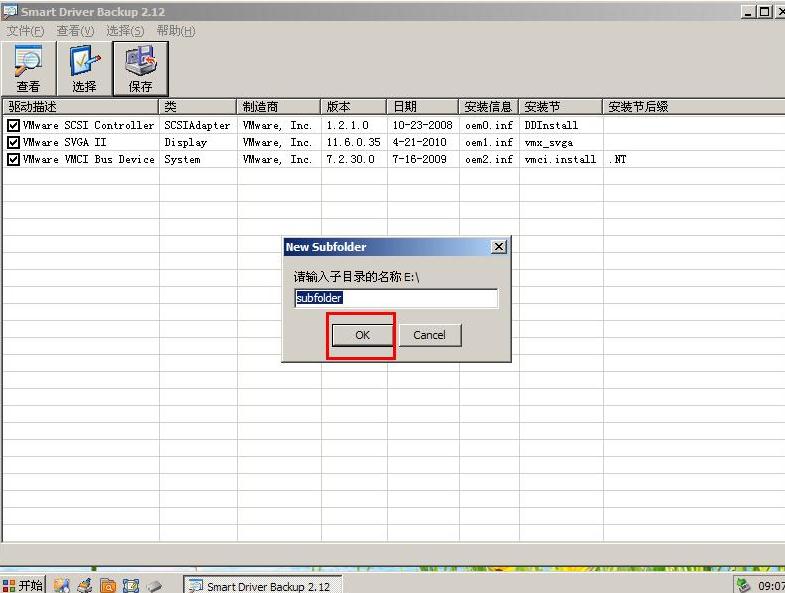Click the second quick launch icon on the taskbar

pos(85,585)
